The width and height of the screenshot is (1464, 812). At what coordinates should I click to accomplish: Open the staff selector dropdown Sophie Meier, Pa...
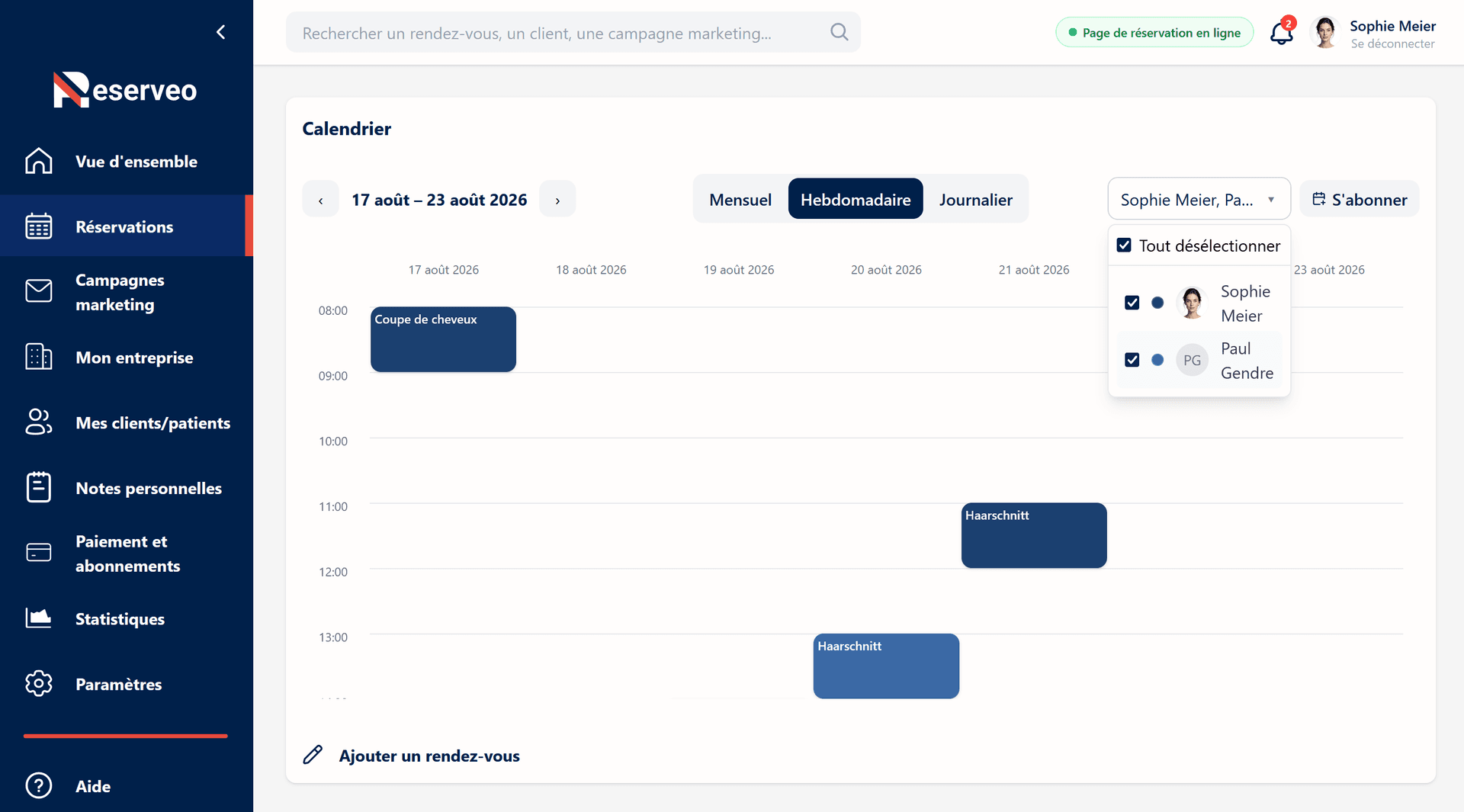[1199, 200]
